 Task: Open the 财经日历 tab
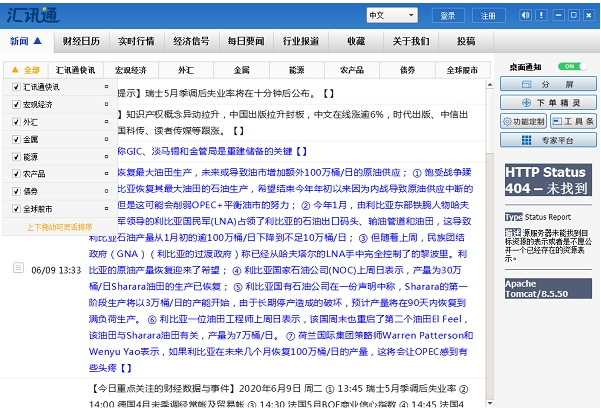point(81,41)
